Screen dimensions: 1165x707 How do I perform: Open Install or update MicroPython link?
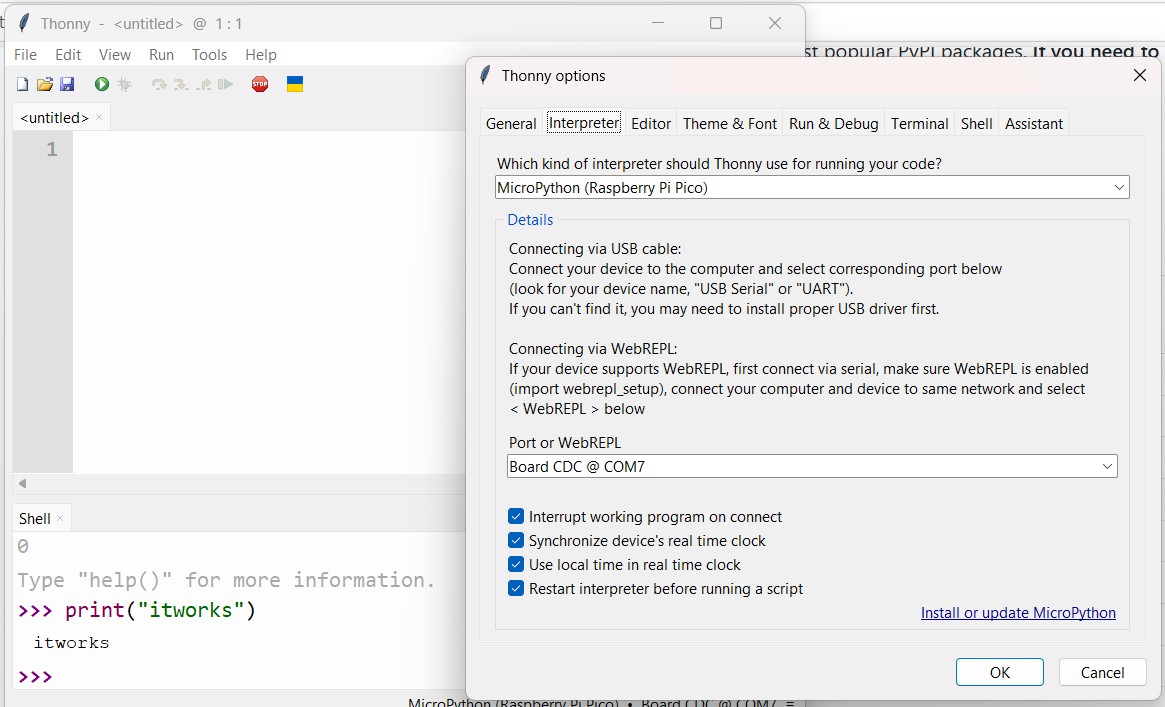(1018, 613)
